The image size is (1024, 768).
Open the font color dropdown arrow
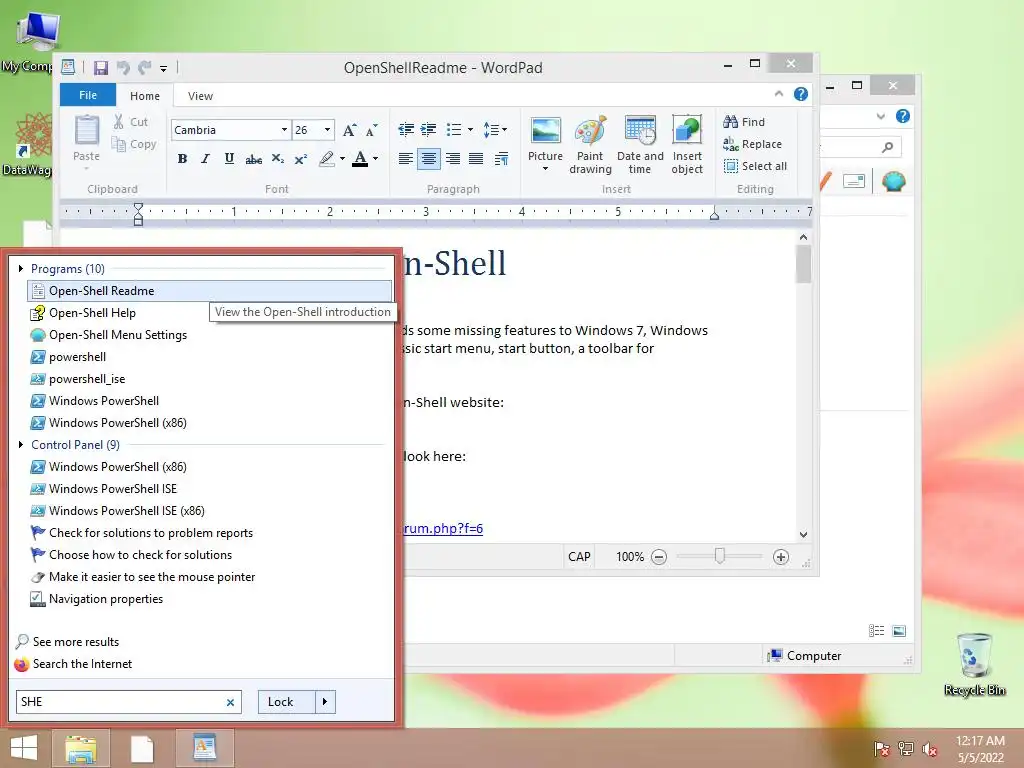(376, 159)
